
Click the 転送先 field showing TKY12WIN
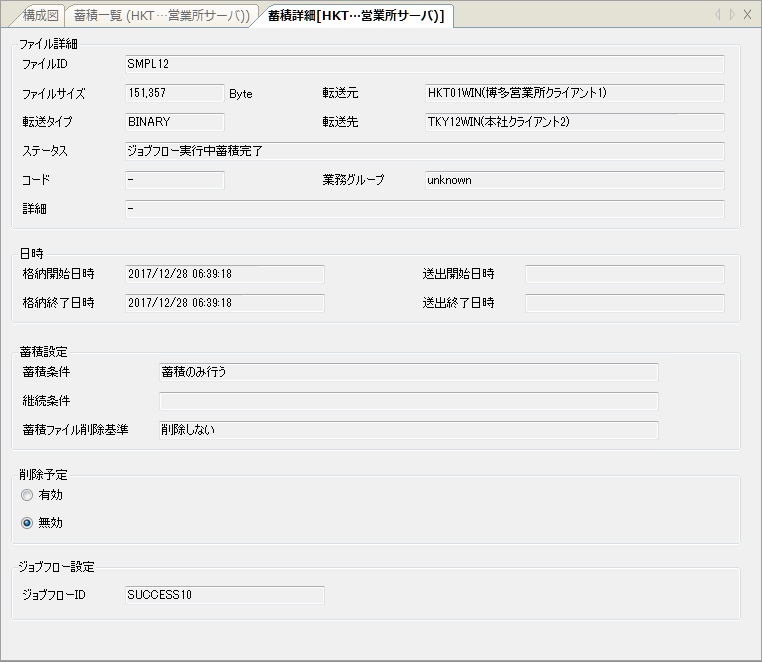[574, 122]
